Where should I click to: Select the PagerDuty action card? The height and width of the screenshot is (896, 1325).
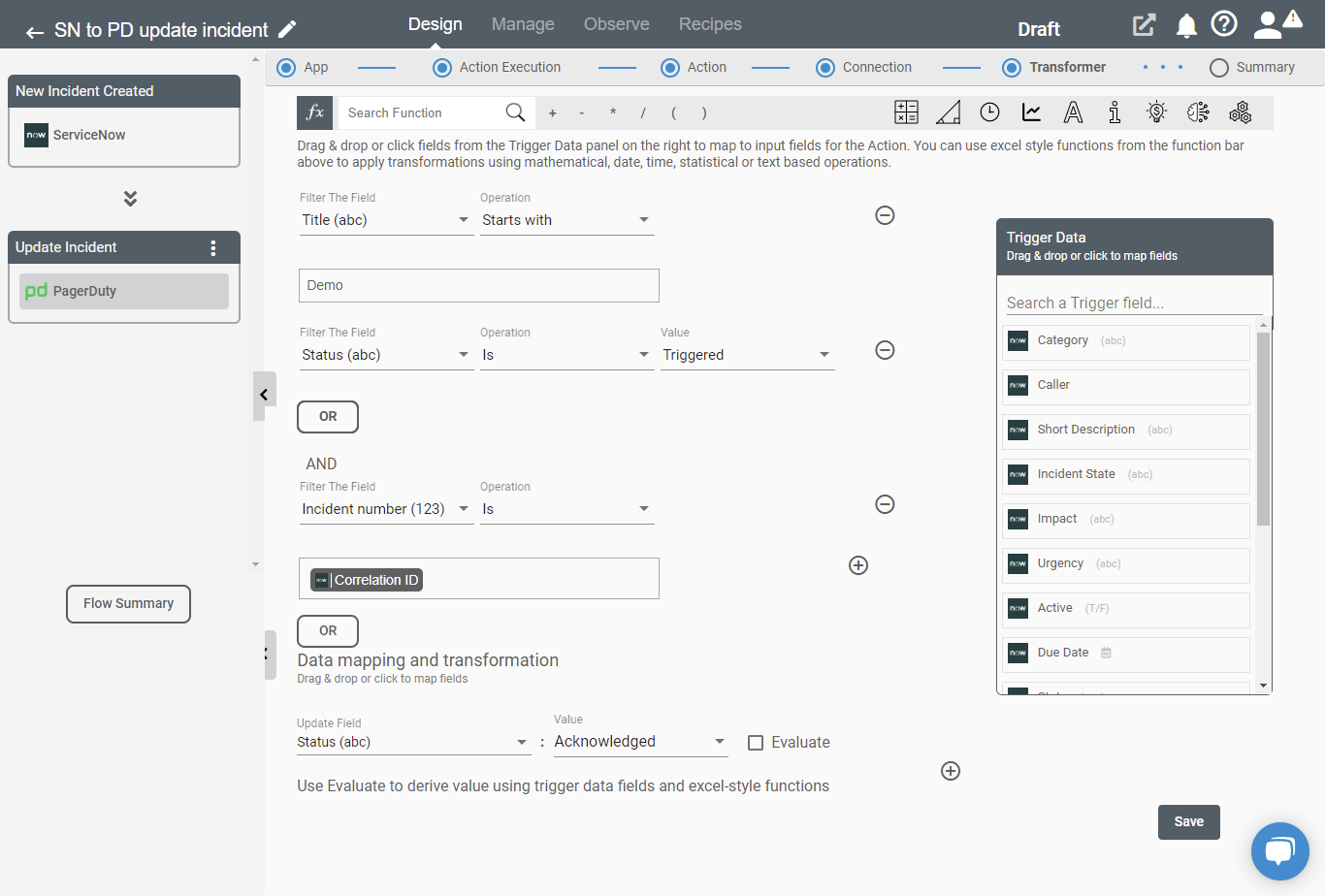[x=124, y=291]
